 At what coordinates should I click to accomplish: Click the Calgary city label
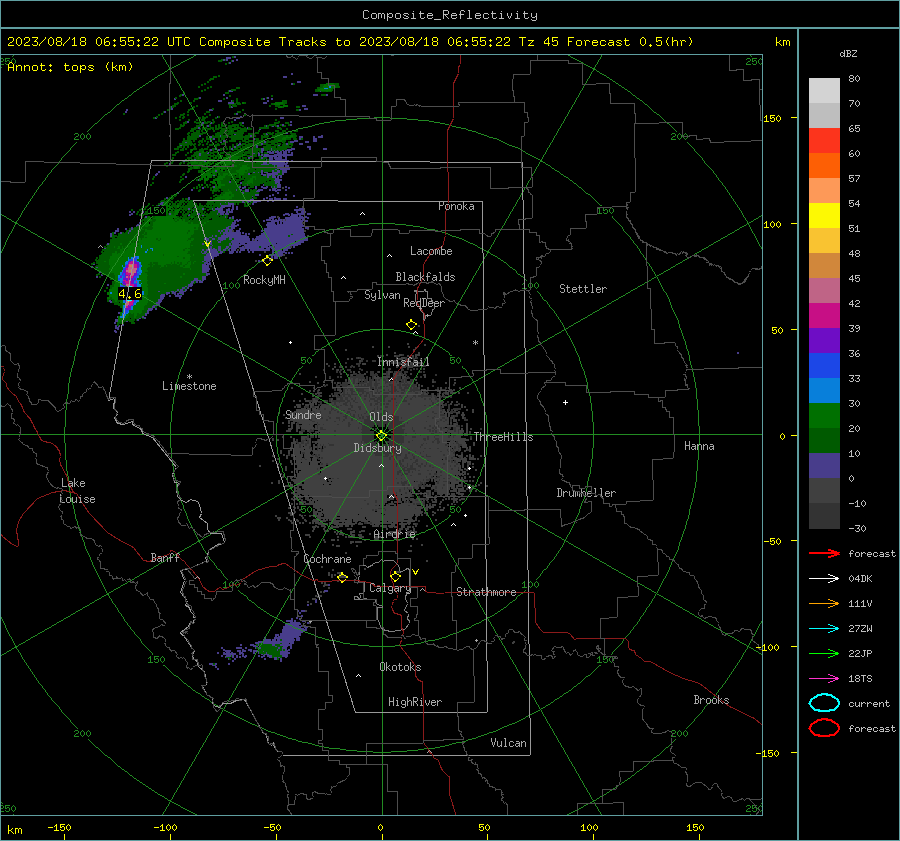[x=390, y=588]
